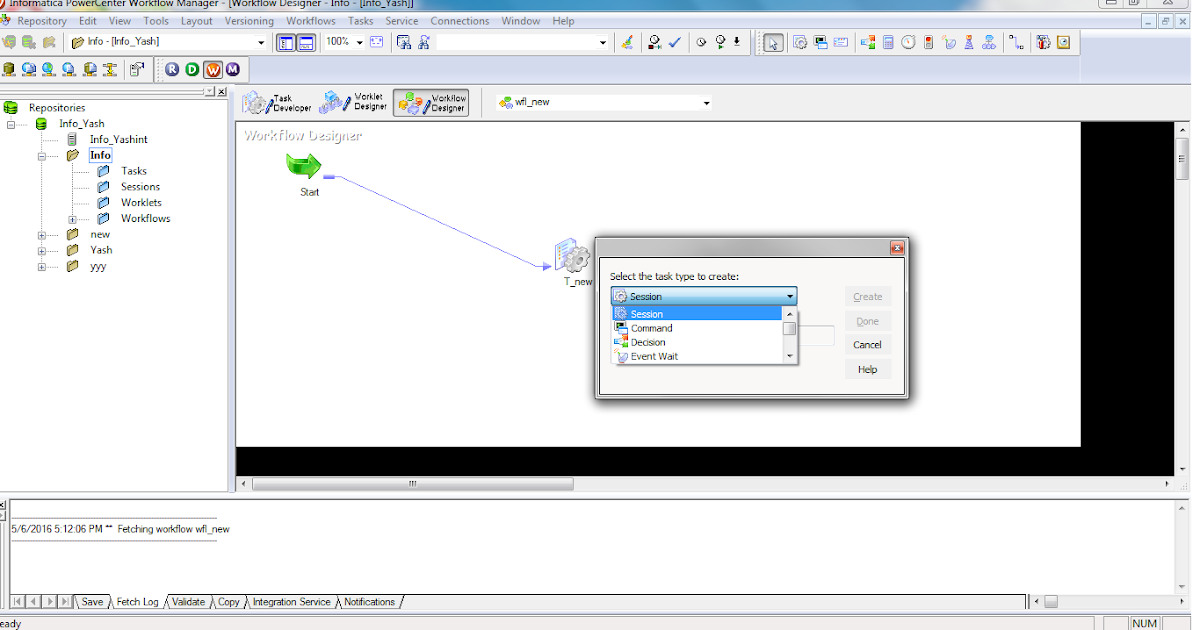
Task: Click Cancel to dismiss the task dialog
Action: 867,344
